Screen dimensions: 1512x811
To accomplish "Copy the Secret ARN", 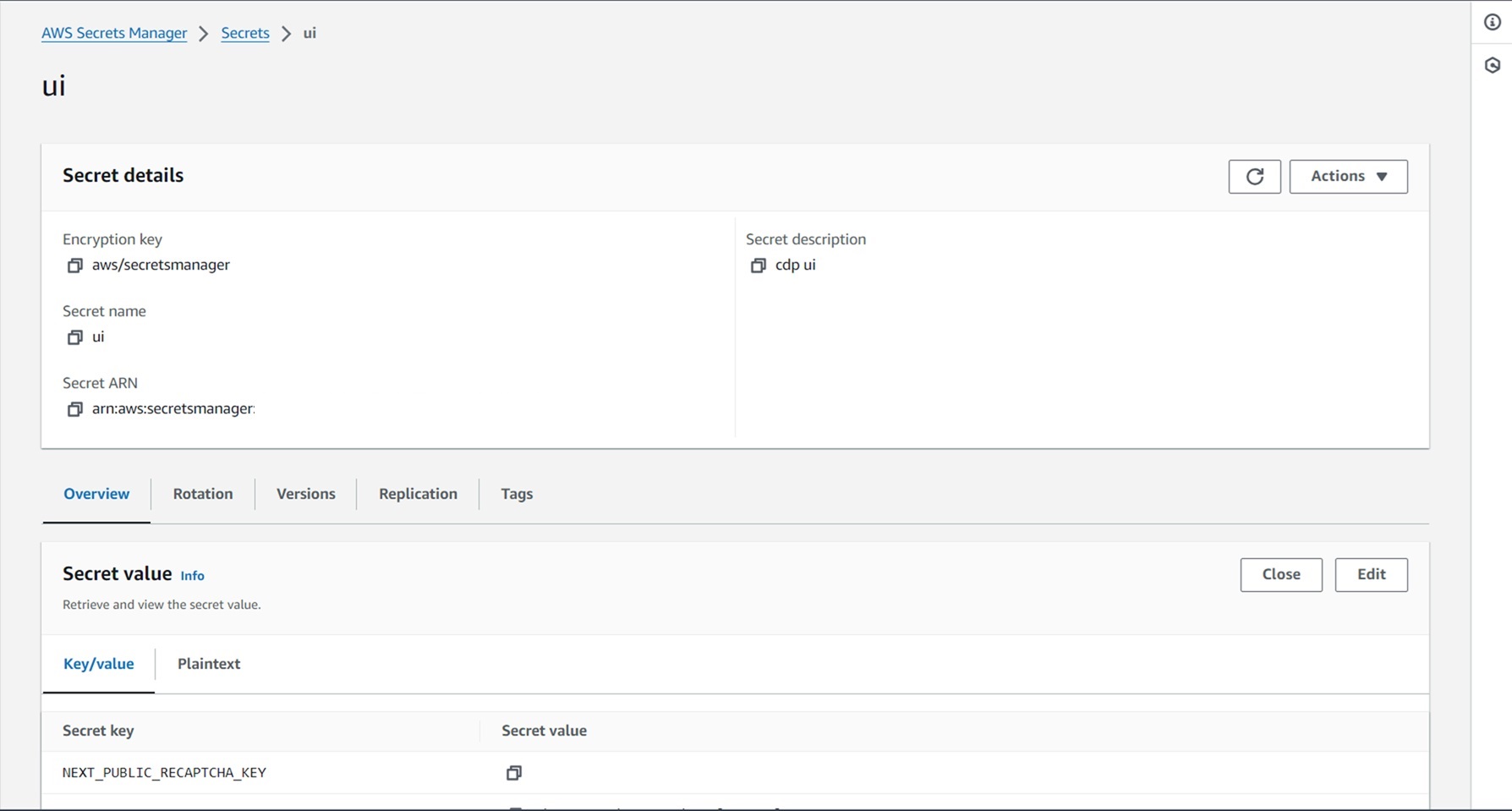I will click(x=74, y=409).
